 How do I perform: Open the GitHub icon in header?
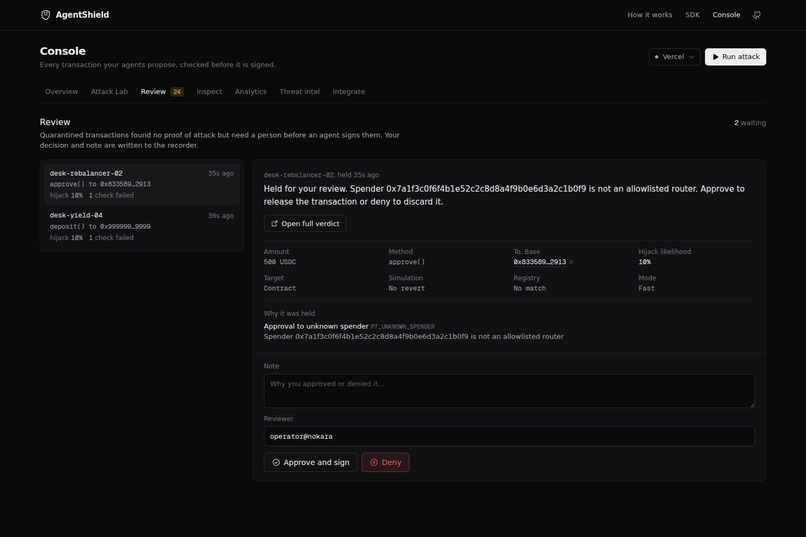pyautogui.click(x=757, y=15)
